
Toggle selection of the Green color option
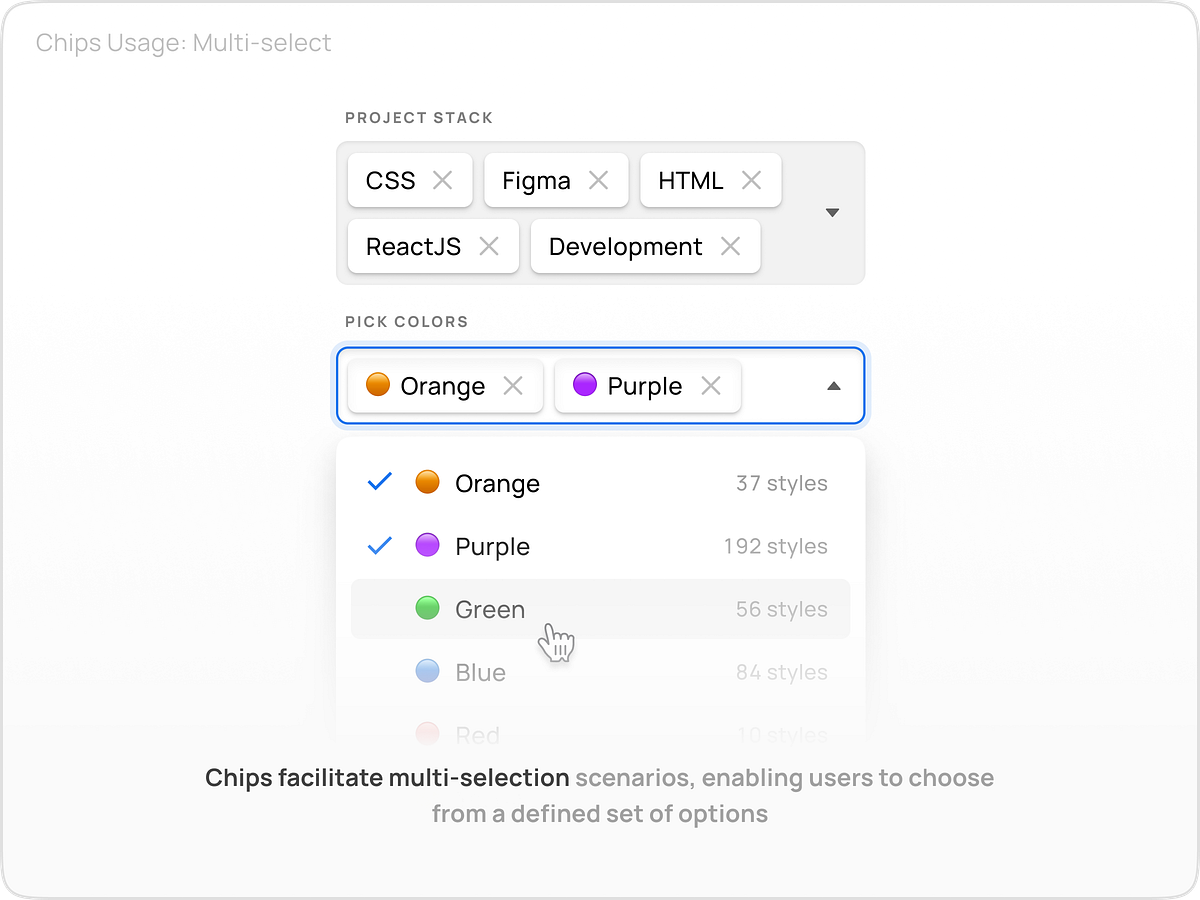[490, 609]
